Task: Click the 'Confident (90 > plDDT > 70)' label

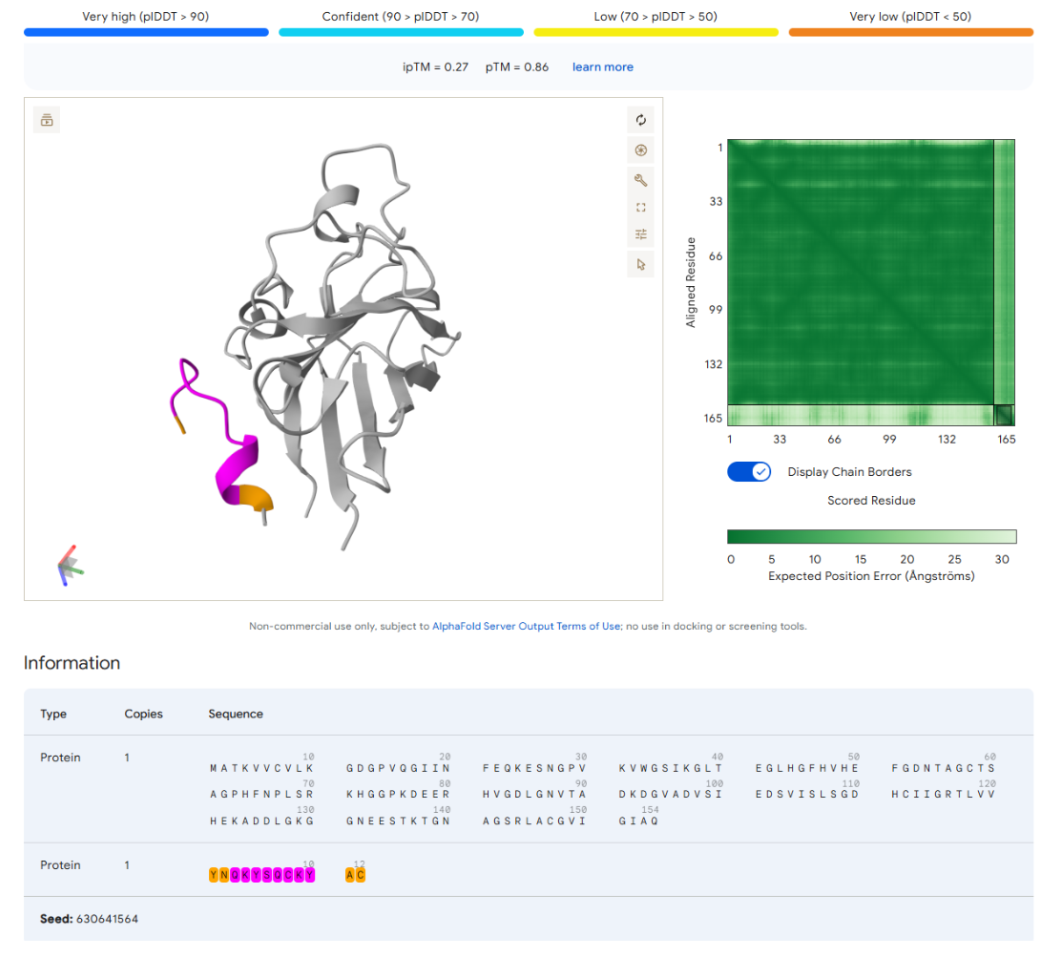Action: [x=400, y=17]
